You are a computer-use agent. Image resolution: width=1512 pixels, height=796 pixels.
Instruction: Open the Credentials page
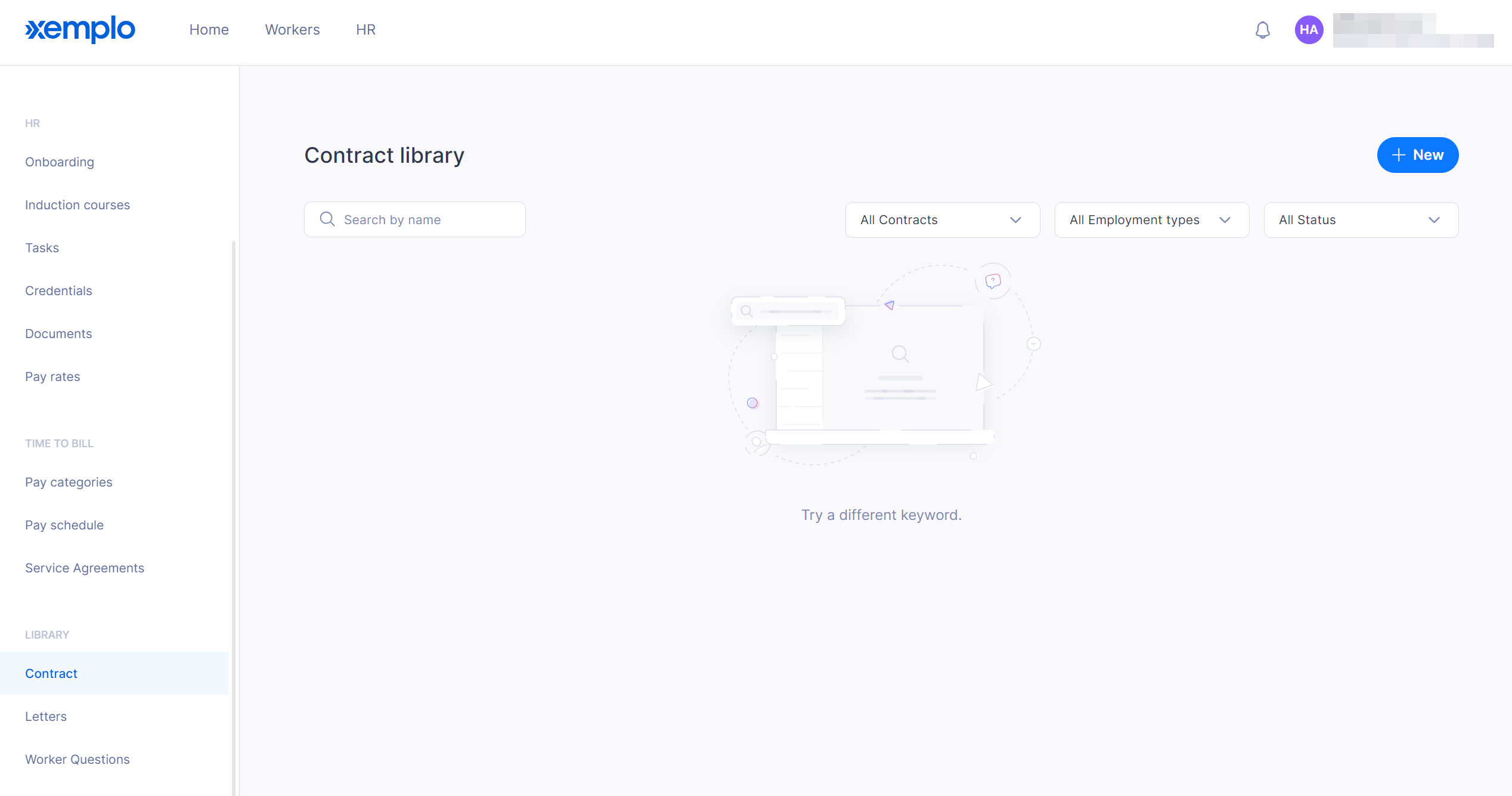point(58,291)
